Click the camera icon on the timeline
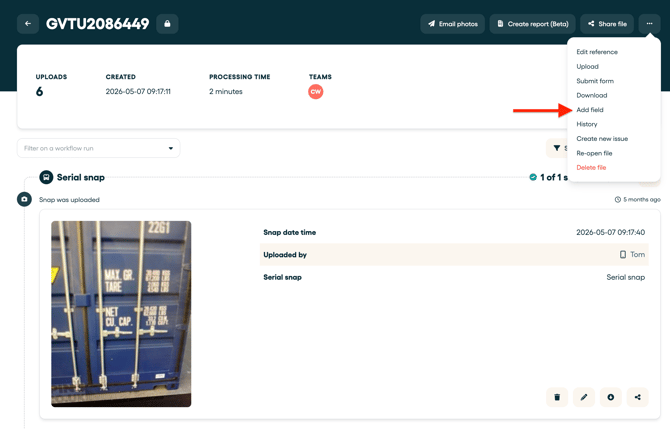Viewport: 670px width, 429px height. pyautogui.click(x=24, y=199)
